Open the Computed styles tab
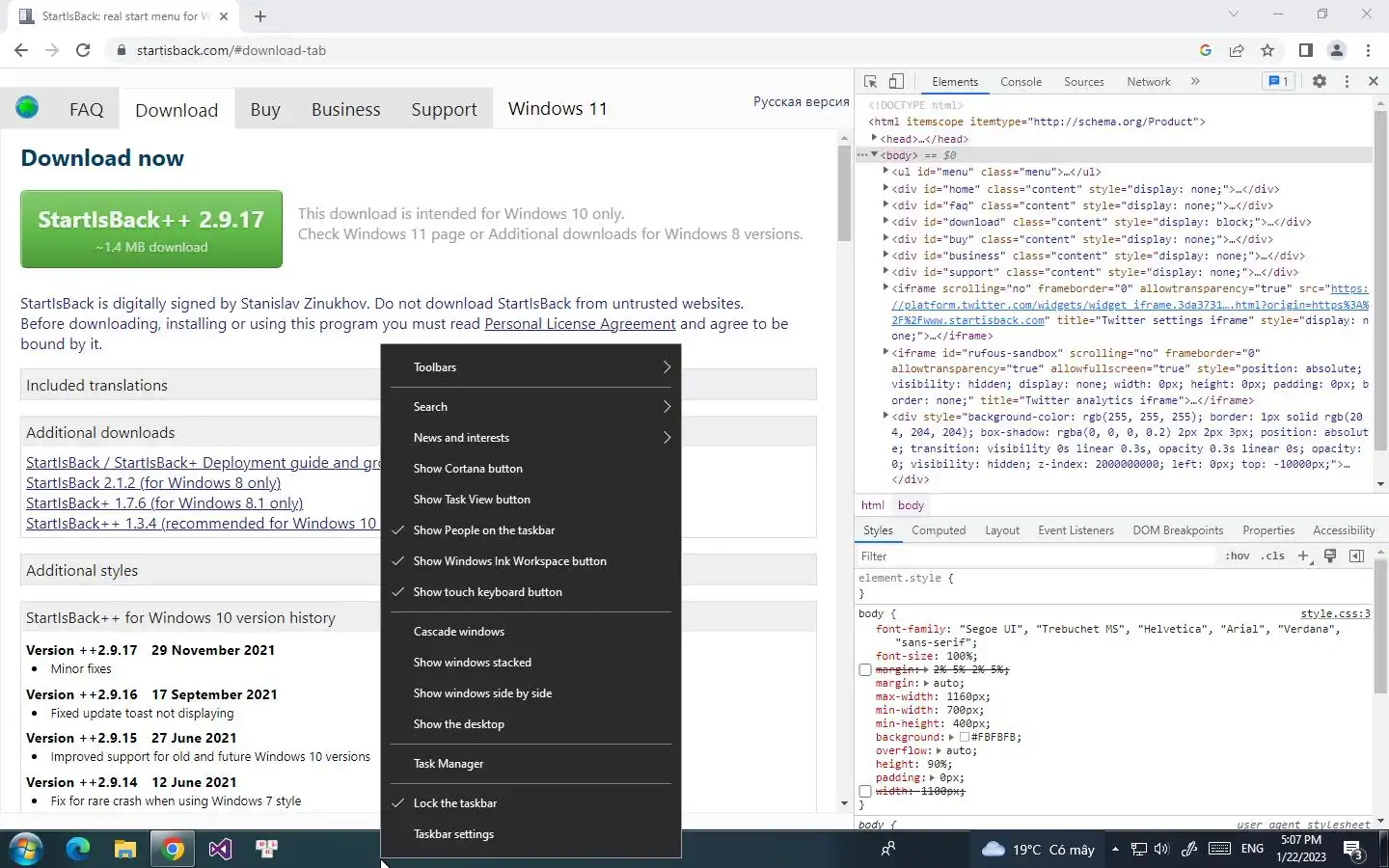 point(939,530)
